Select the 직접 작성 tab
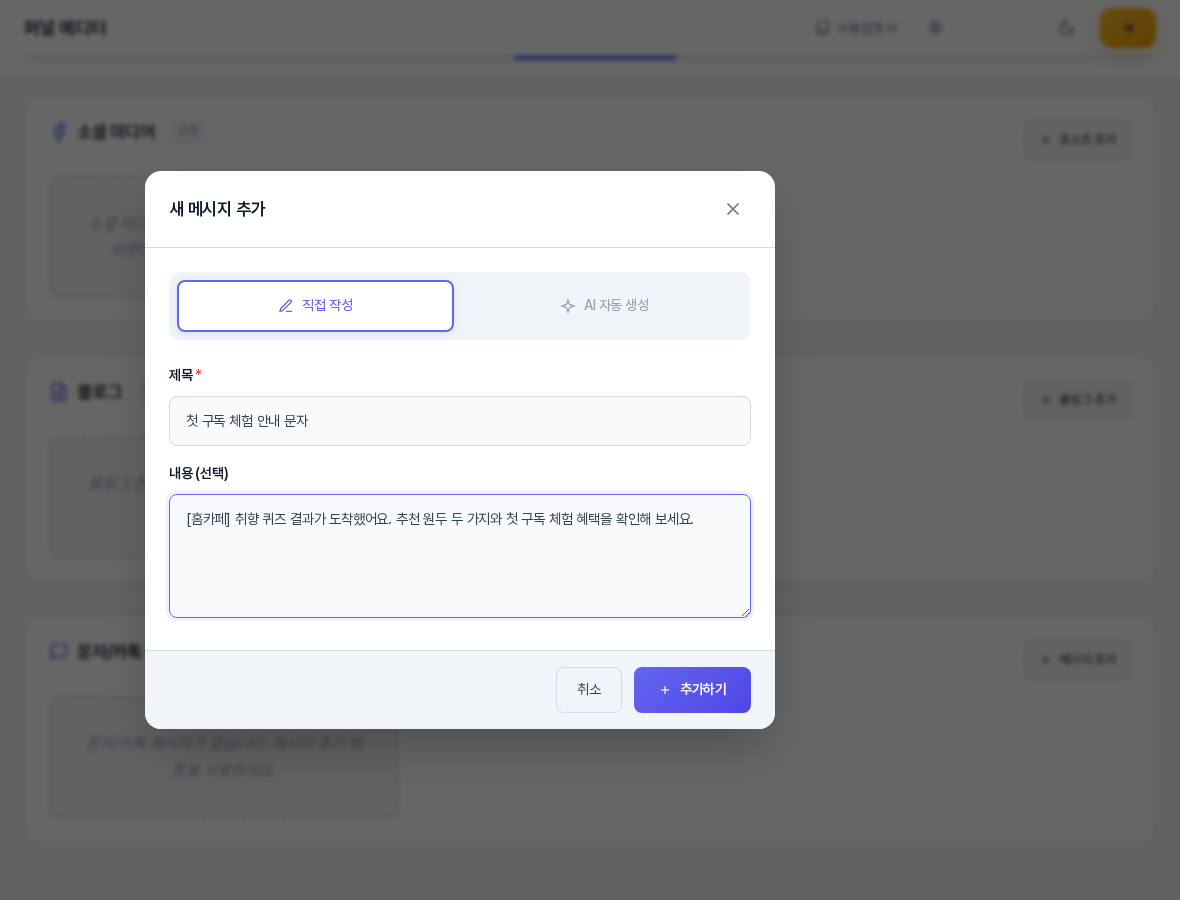This screenshot has height=900, width=1180. tap(315, 306)
